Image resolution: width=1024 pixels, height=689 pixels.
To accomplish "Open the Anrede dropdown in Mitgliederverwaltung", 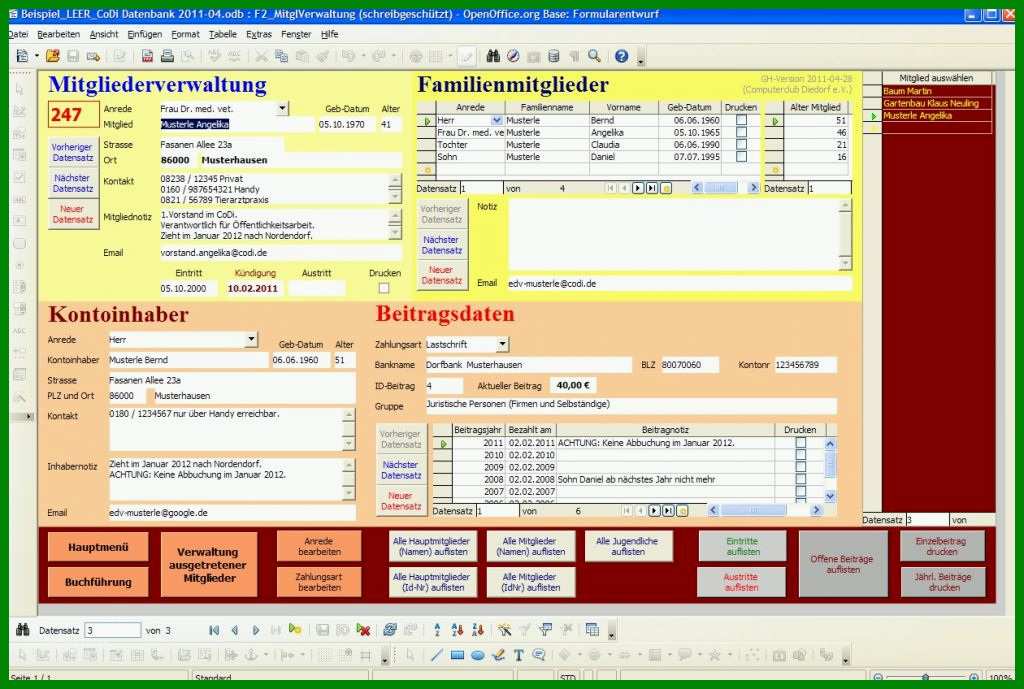I will 282,108.
